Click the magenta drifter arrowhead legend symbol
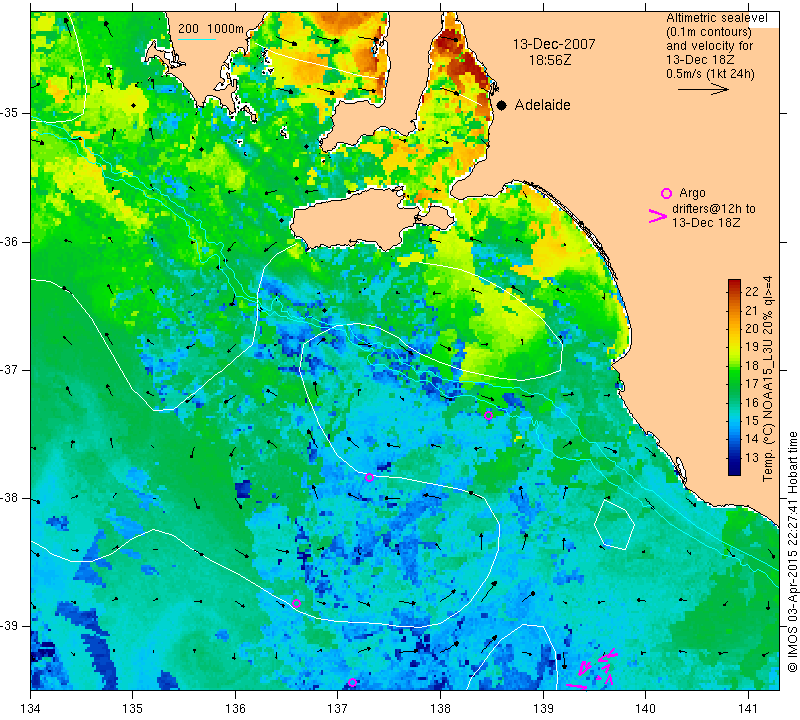Screen dimensions: 800x720 click(658, 216)
